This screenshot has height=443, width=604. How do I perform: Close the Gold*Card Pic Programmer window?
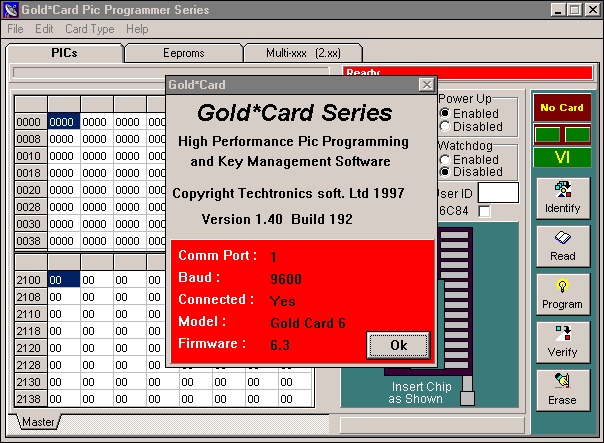click(x=592, y=10)
